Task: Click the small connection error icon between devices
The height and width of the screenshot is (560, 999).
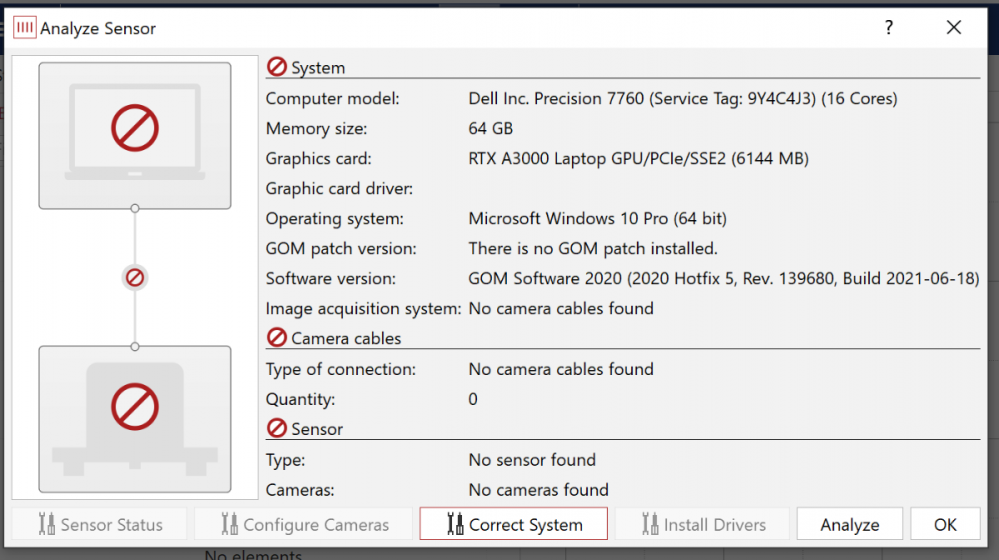Action: tap(135, 277)
